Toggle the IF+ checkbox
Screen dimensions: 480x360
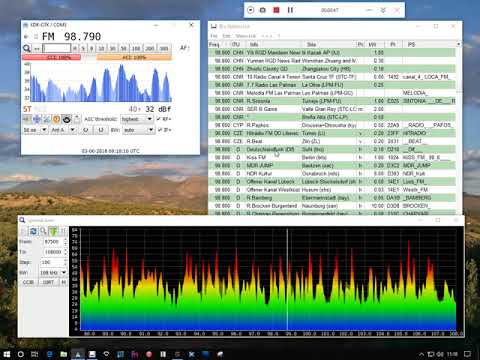(x=164, y=130)
